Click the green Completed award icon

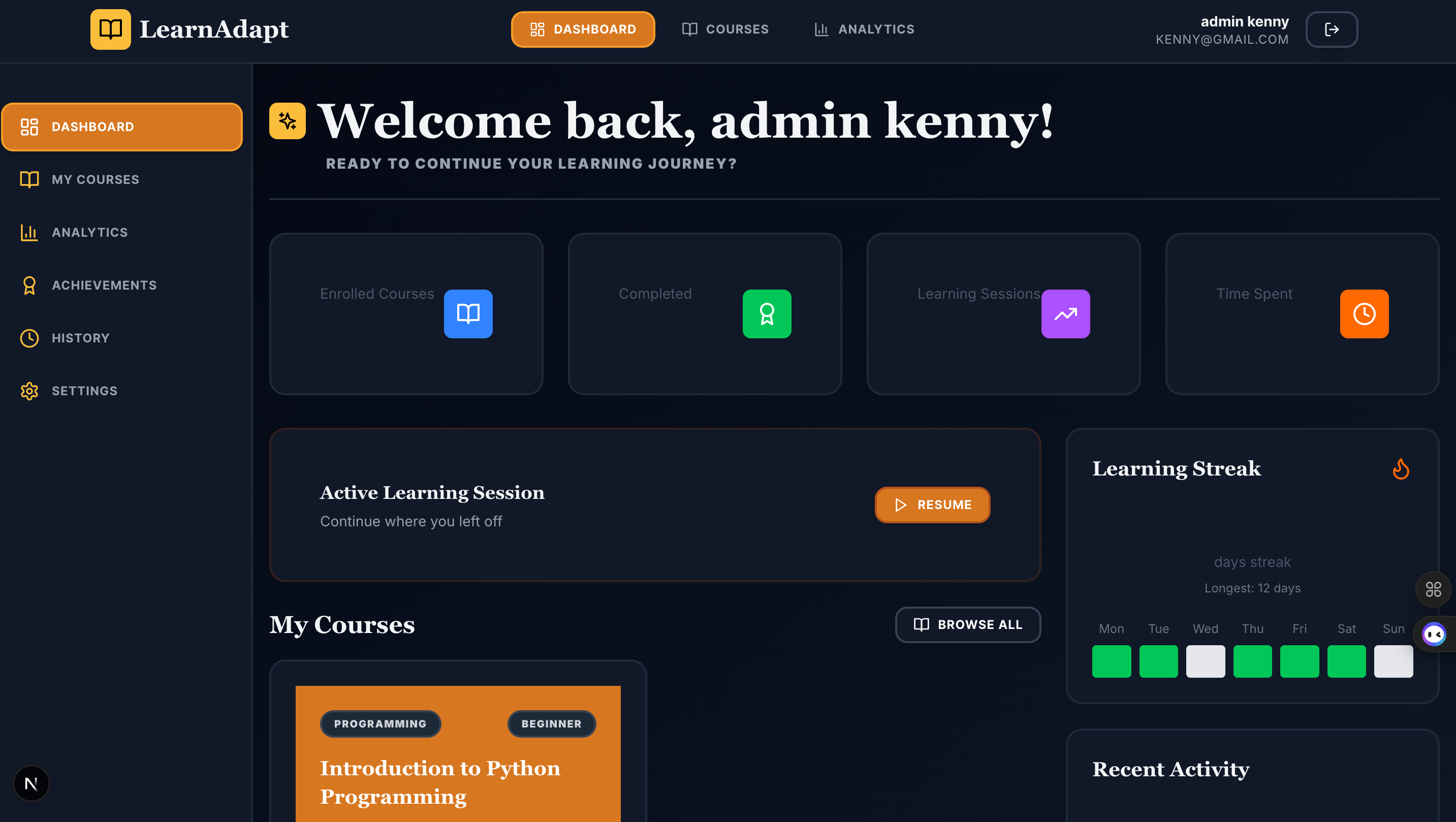pyautogui.click(x=767, y=314)
